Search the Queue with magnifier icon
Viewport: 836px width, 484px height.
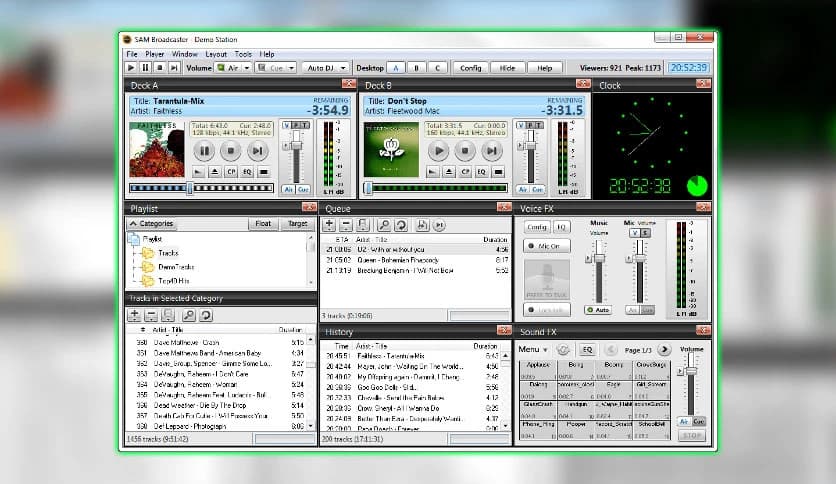point(384,225)
